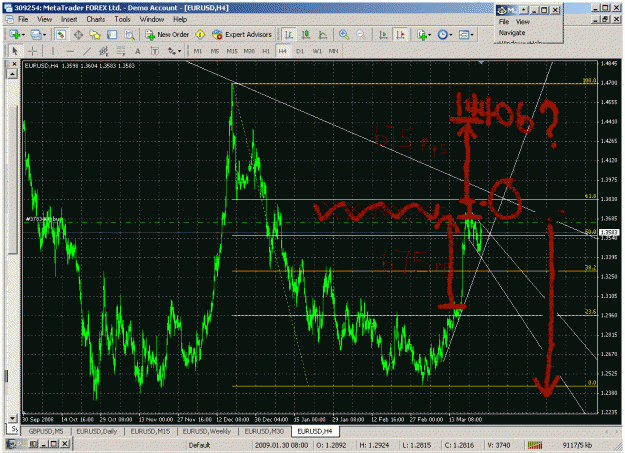This screenshot has width=625, height=453.
Task: Click the Periods clock icon
Action: point(442,35)
